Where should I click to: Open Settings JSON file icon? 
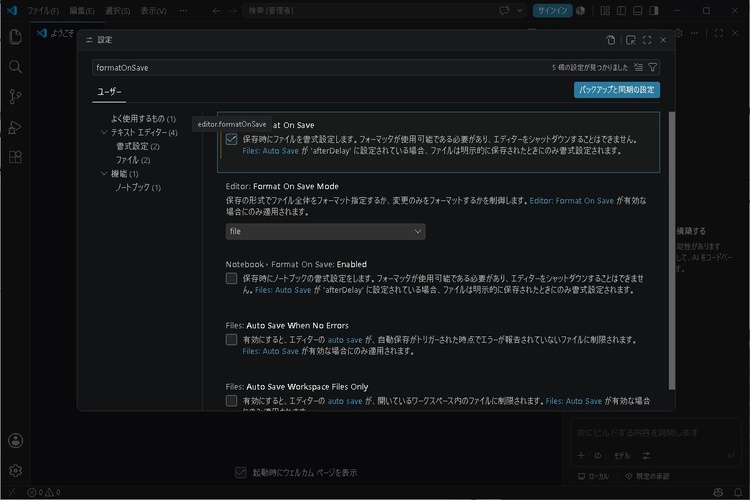point(610,40)
